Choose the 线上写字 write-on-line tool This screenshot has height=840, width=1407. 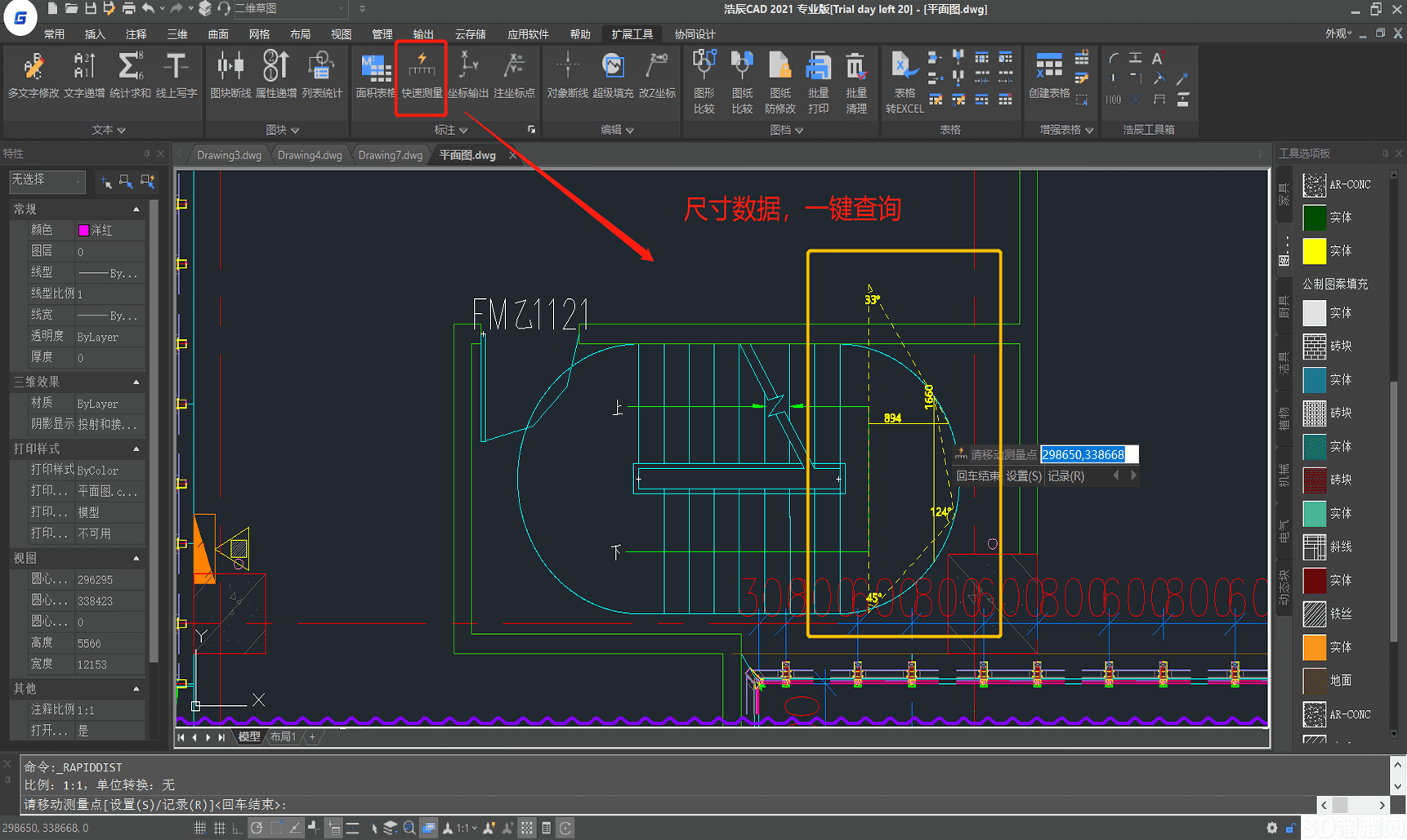176,75
